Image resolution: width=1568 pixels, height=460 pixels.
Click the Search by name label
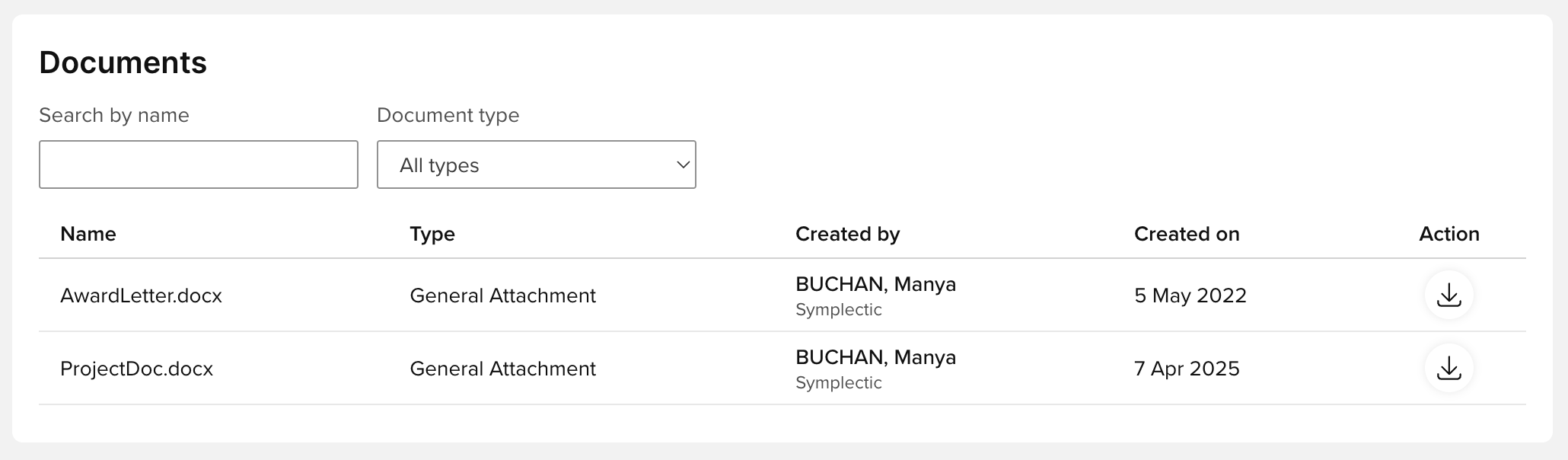114,115
